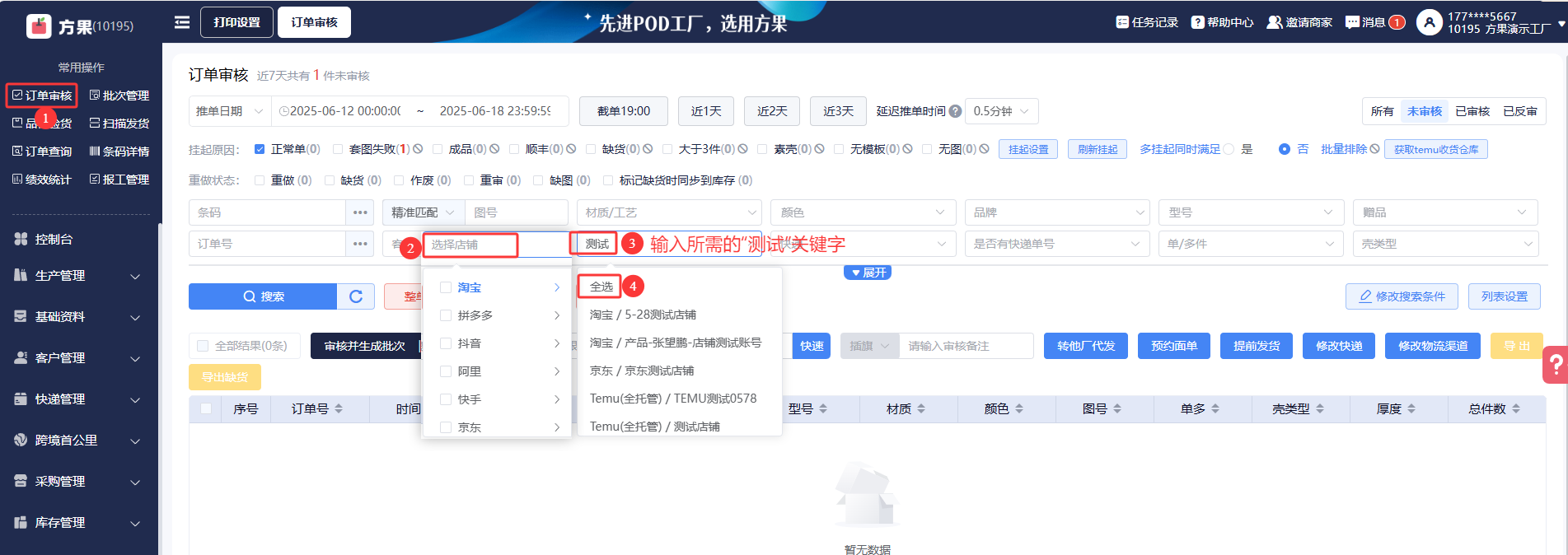This screenshot has height=555, width=1568.
Task: Check the 全部结果 select-all checkbox
Action: click(203, 346)
